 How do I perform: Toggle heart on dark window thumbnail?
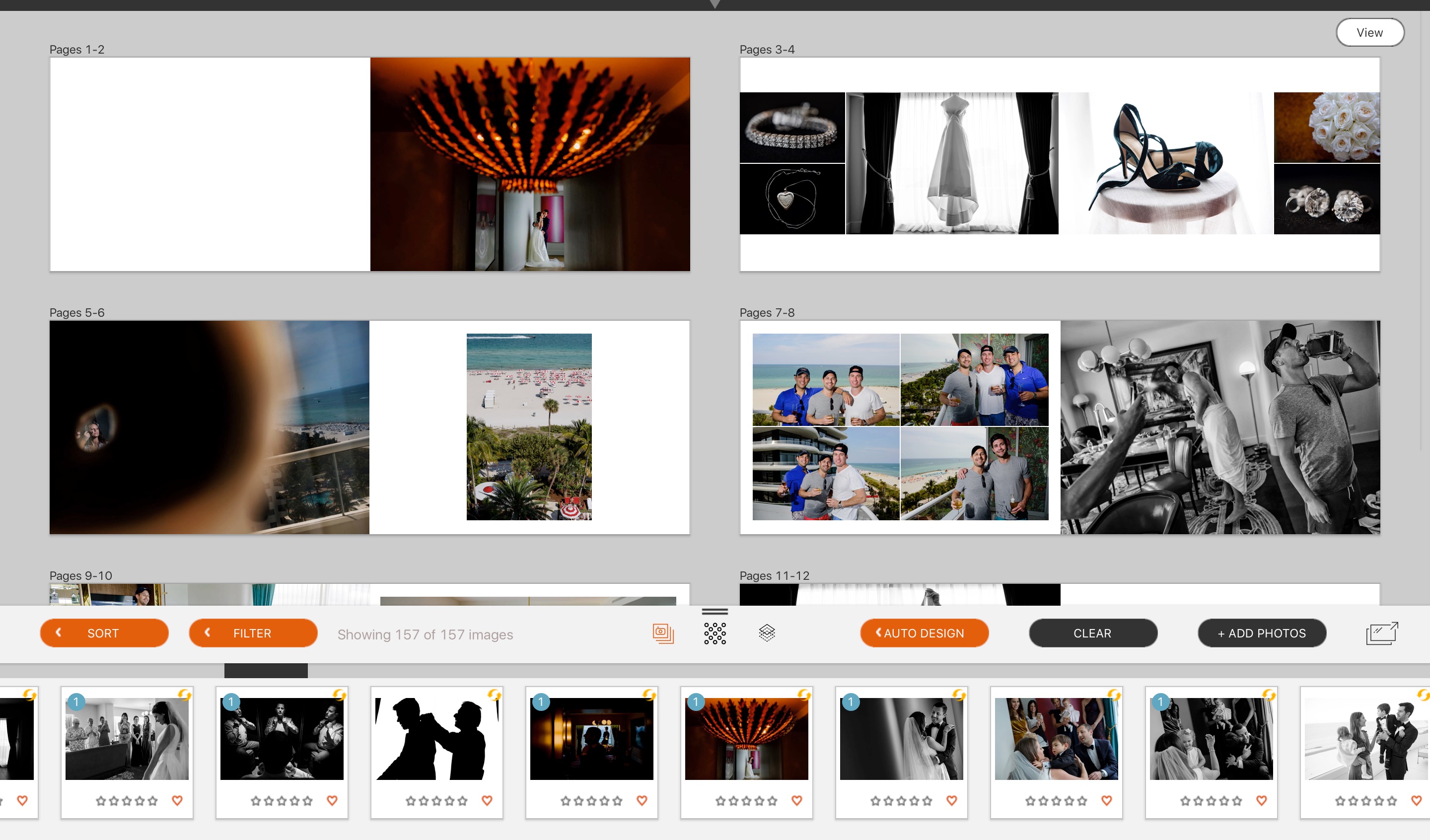[x=642, y=800]
